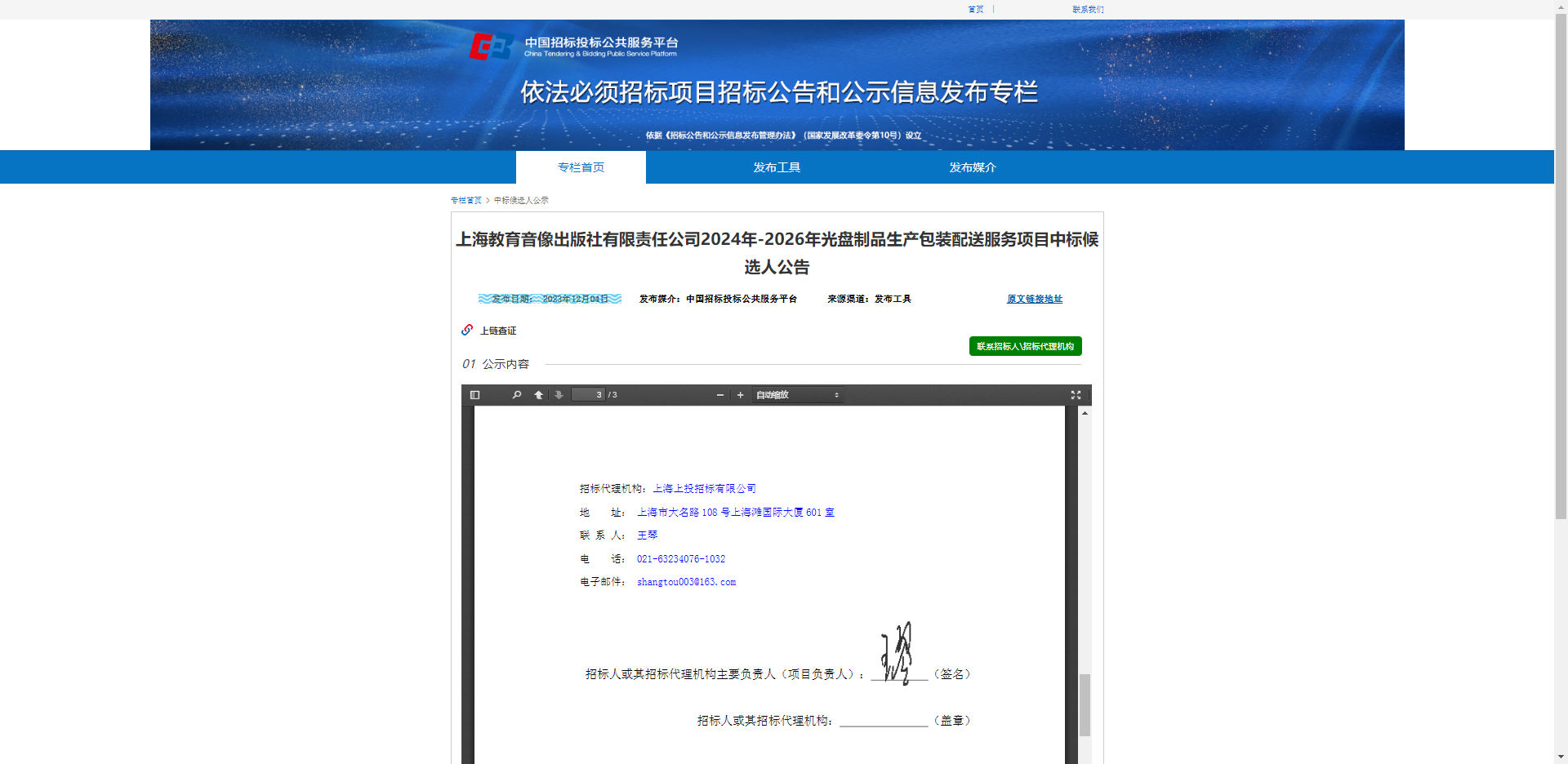Click the announcement title heading
1568x764 pixels.
point(777,253)
